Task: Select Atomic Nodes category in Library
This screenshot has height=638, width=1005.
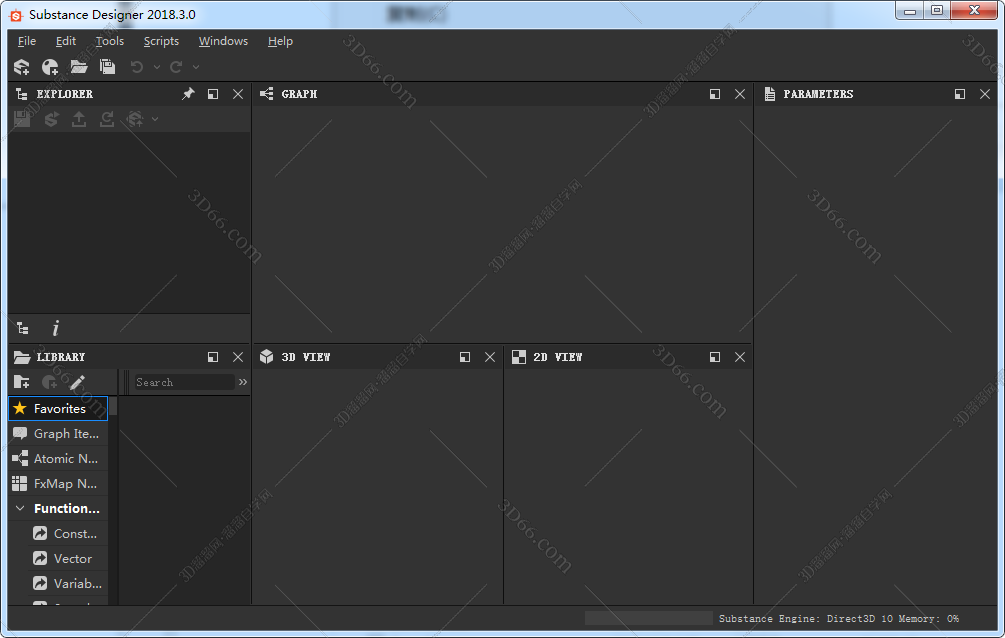Action: [58, 459]
